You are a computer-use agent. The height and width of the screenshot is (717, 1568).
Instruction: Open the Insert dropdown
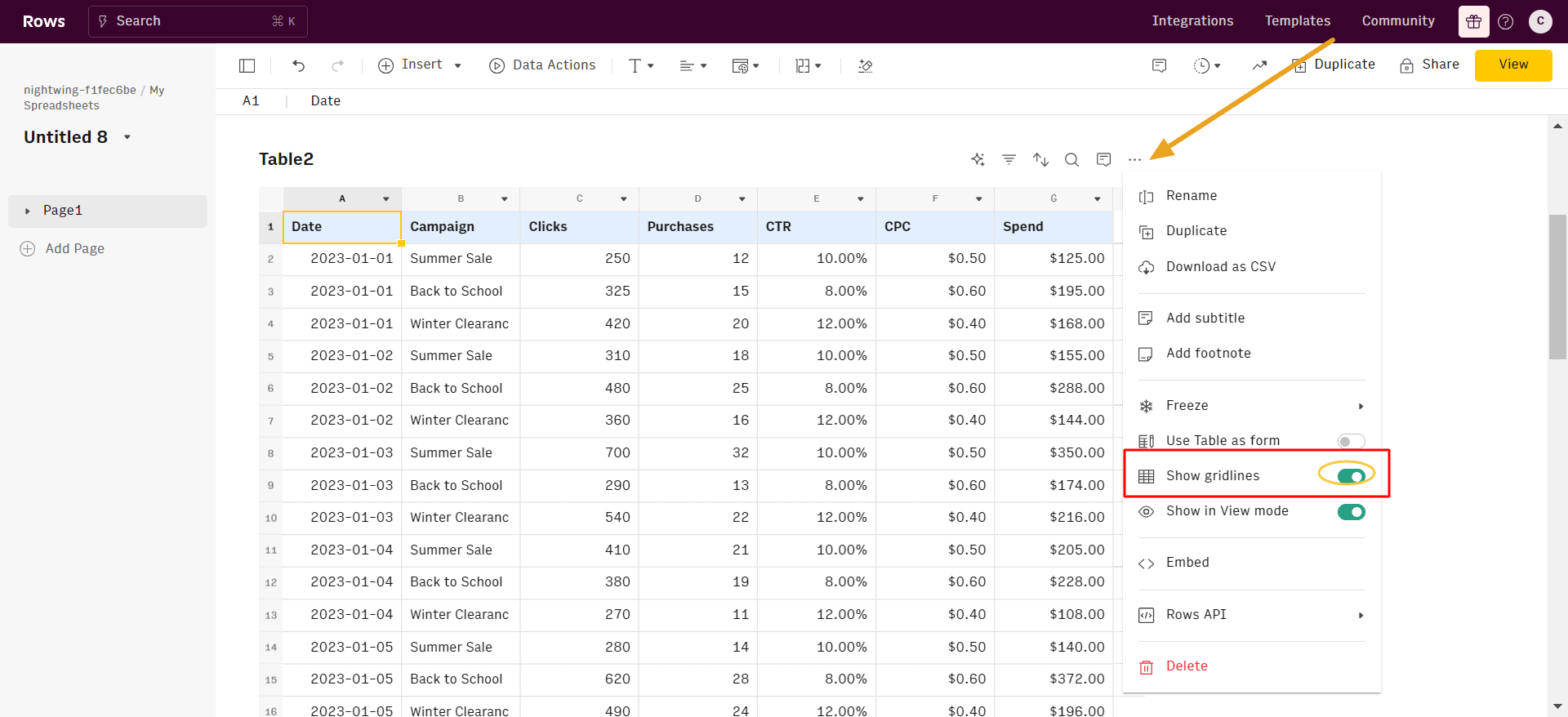coord(421,65)
